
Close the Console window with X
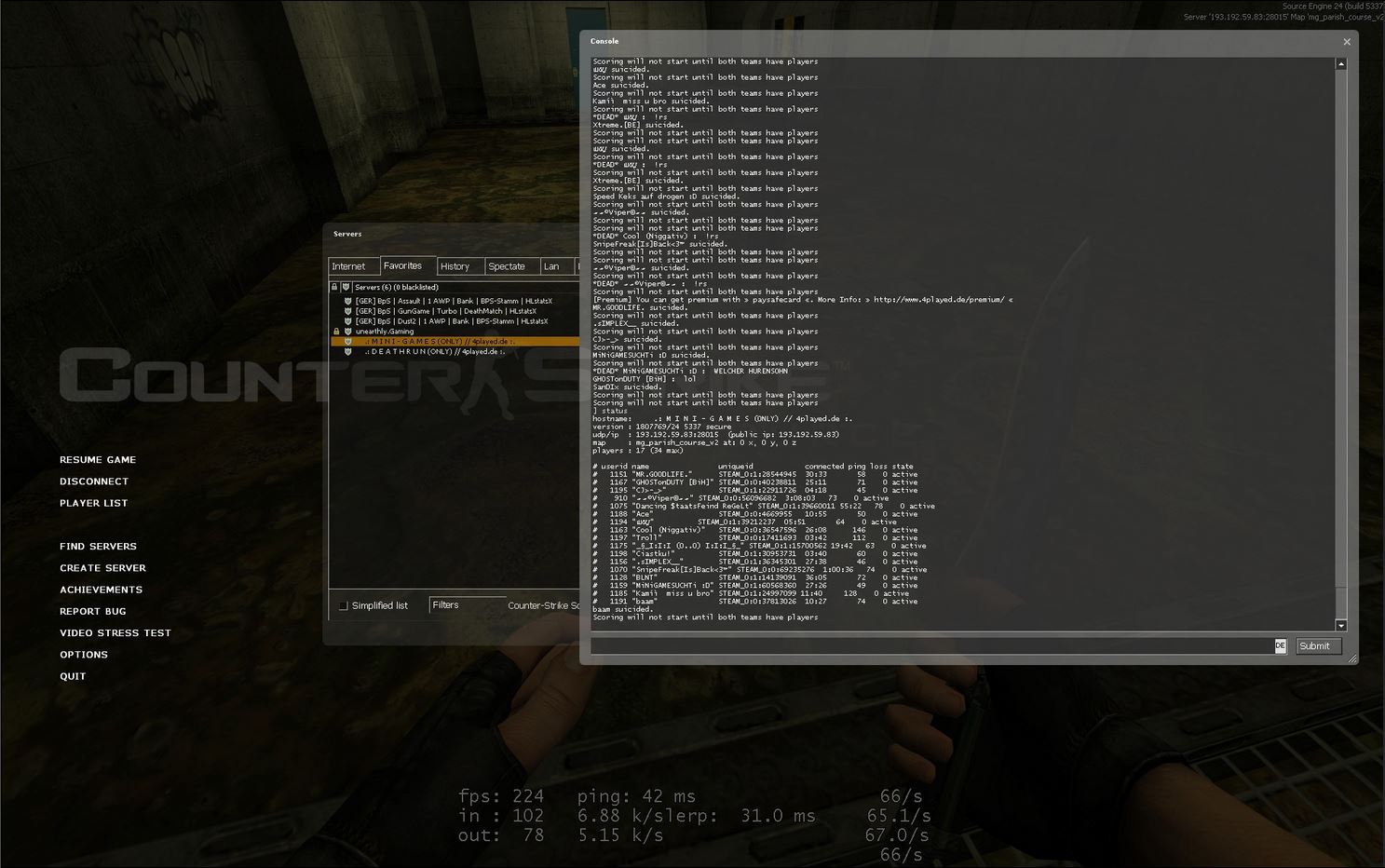(x=1346, y=42)
